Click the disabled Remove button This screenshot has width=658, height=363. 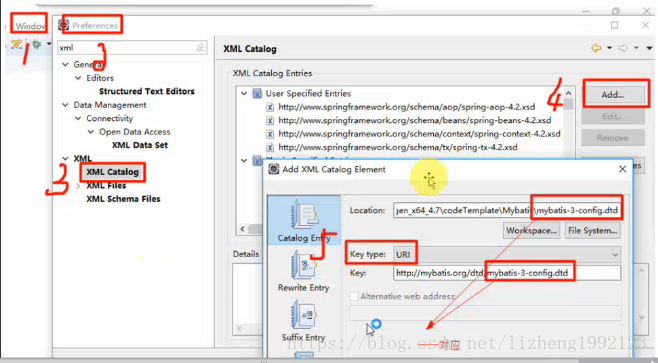pyautogui.click(x=613, y=138)
